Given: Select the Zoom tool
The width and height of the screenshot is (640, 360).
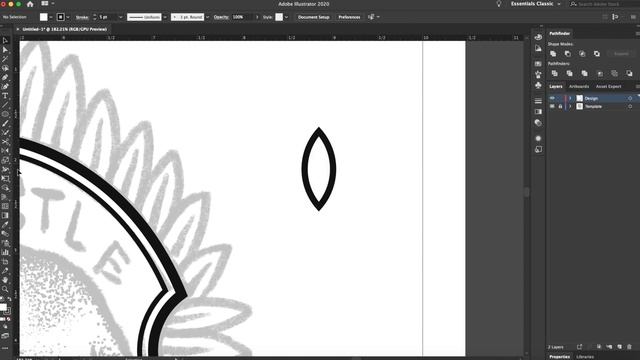Looking at the screenshot, I should 5,289.
